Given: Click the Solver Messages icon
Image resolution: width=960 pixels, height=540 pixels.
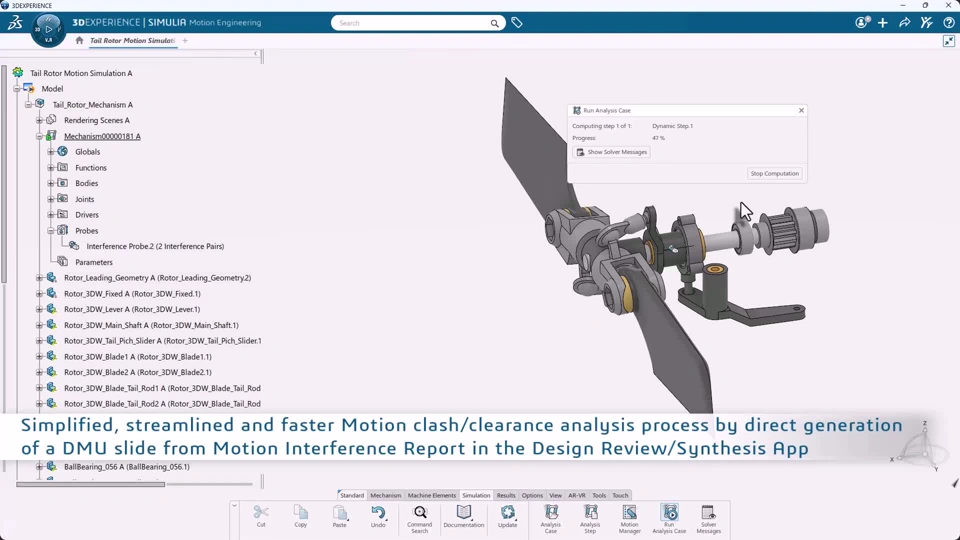Looking at the screenshot, I should [x=708, y=519].
